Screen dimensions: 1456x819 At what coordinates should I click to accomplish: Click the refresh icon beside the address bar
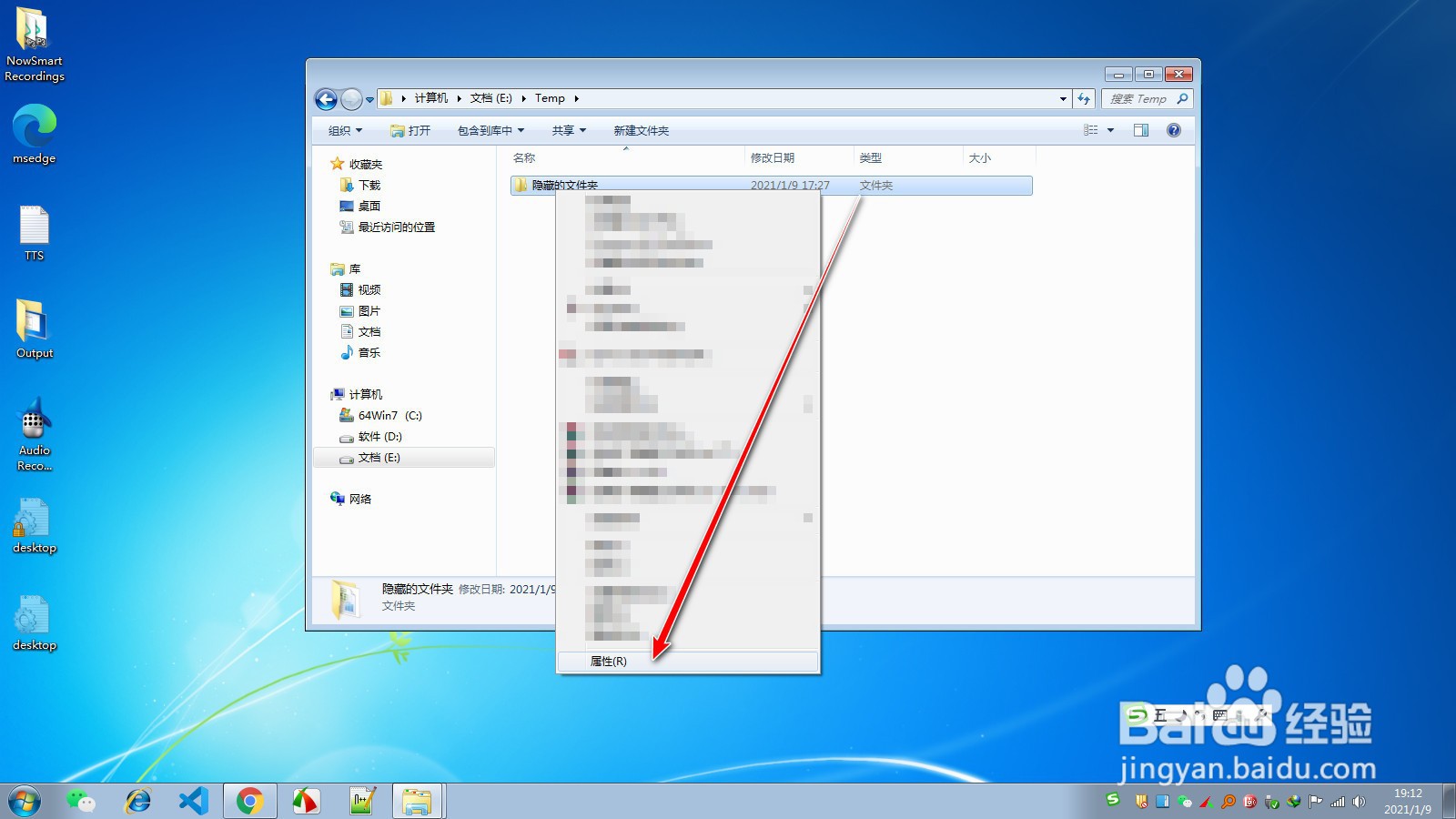click(x=1084, y=98)
